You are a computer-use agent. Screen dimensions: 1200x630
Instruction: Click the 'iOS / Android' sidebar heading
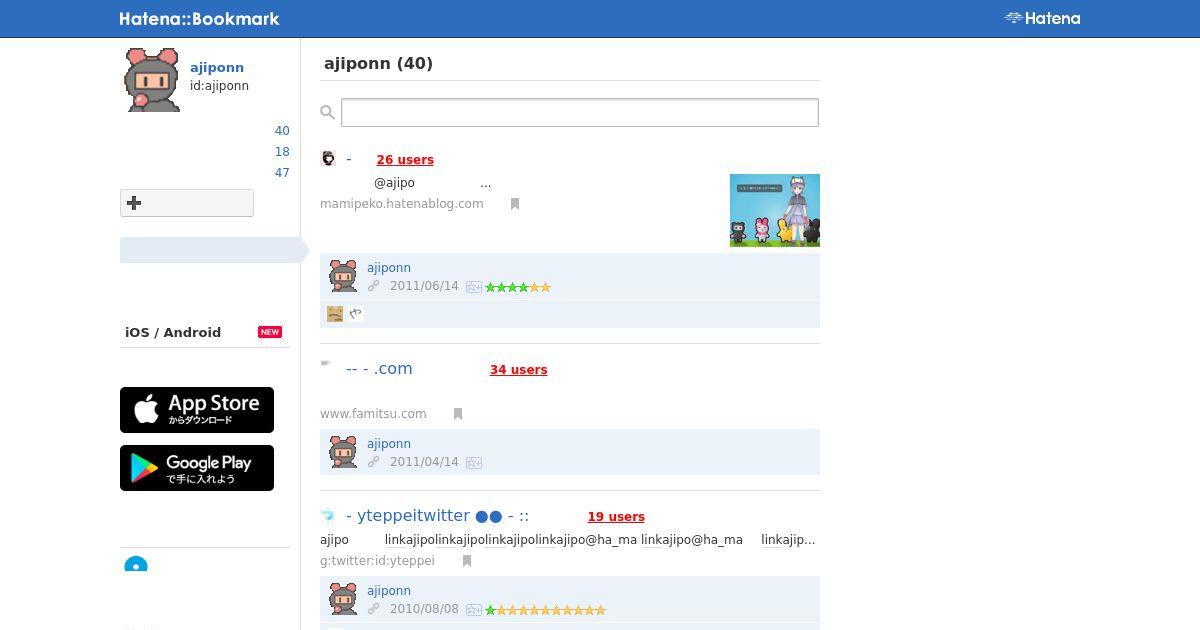(173, 332)
